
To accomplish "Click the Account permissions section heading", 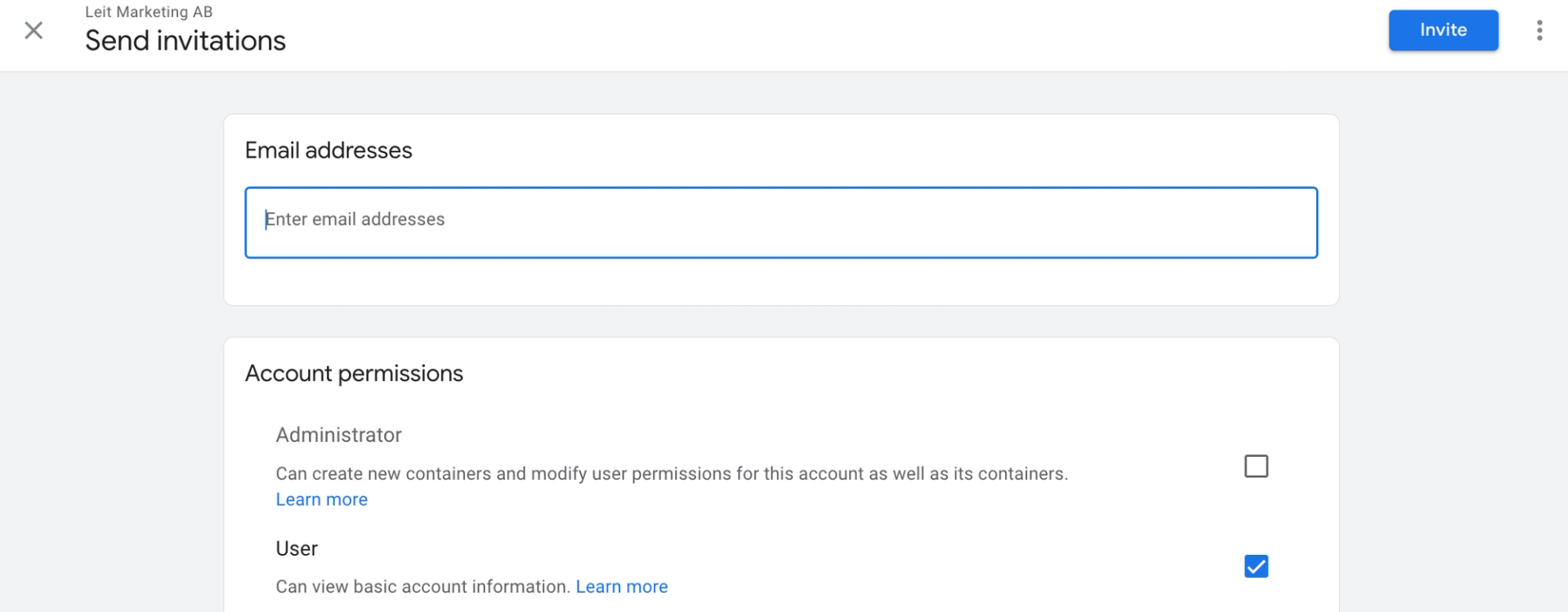I will (354, 373).
